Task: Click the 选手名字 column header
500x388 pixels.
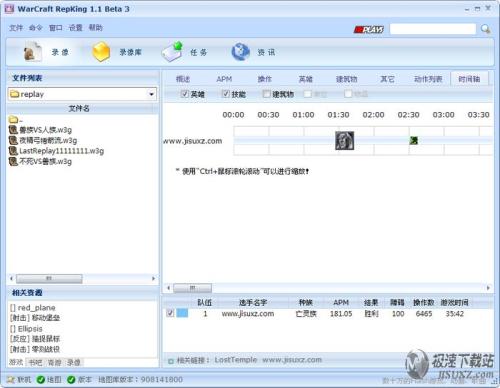Action: [x=253, y=303]
